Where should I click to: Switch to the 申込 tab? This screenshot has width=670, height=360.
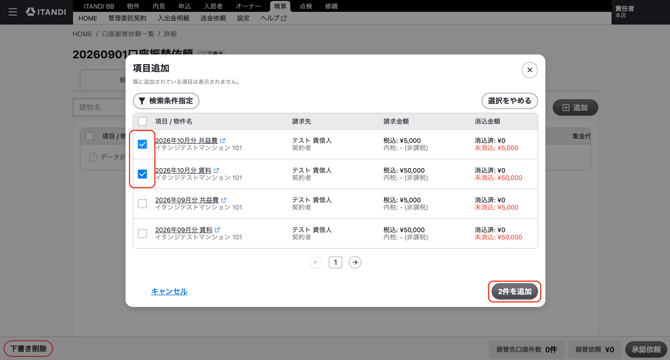pyautogui.click(x=185, y=6)
